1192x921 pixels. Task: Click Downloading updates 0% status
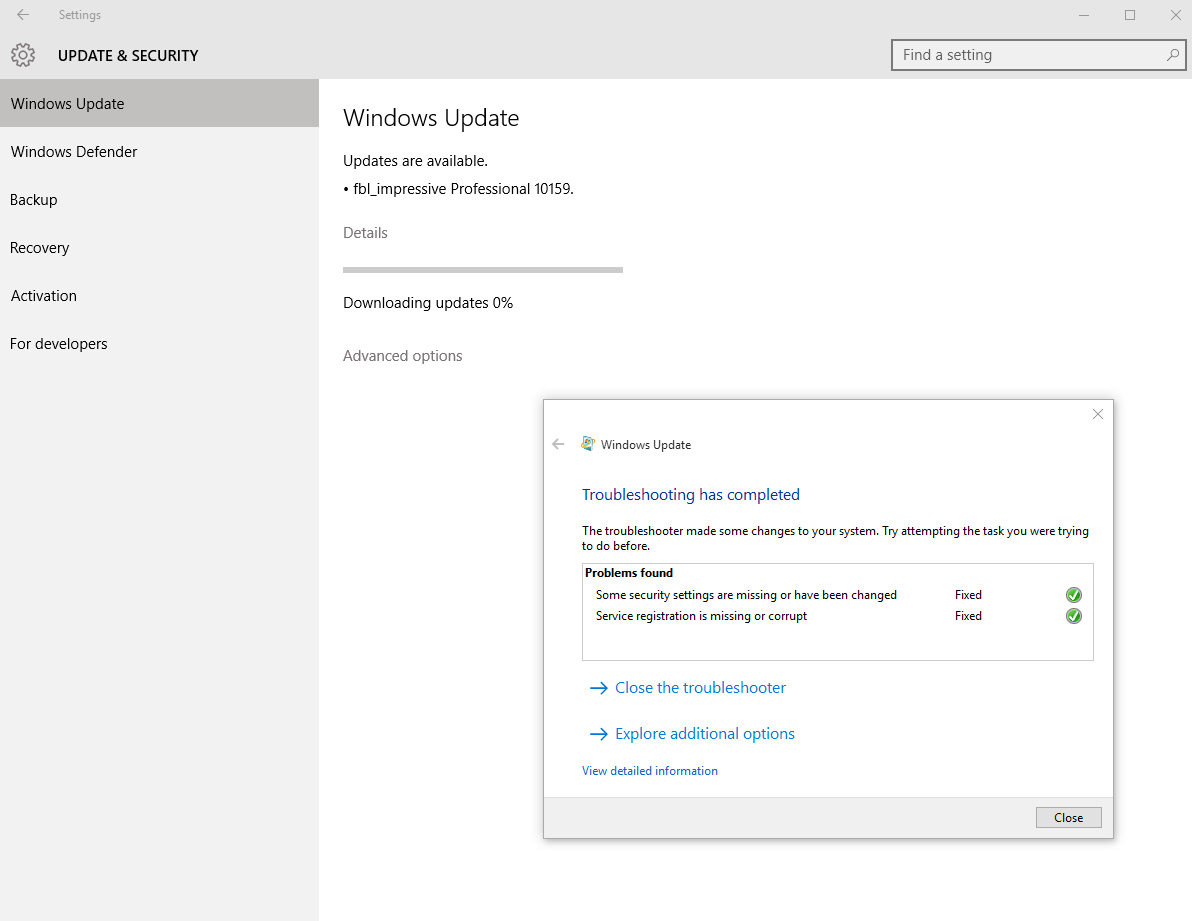point(428,302)
